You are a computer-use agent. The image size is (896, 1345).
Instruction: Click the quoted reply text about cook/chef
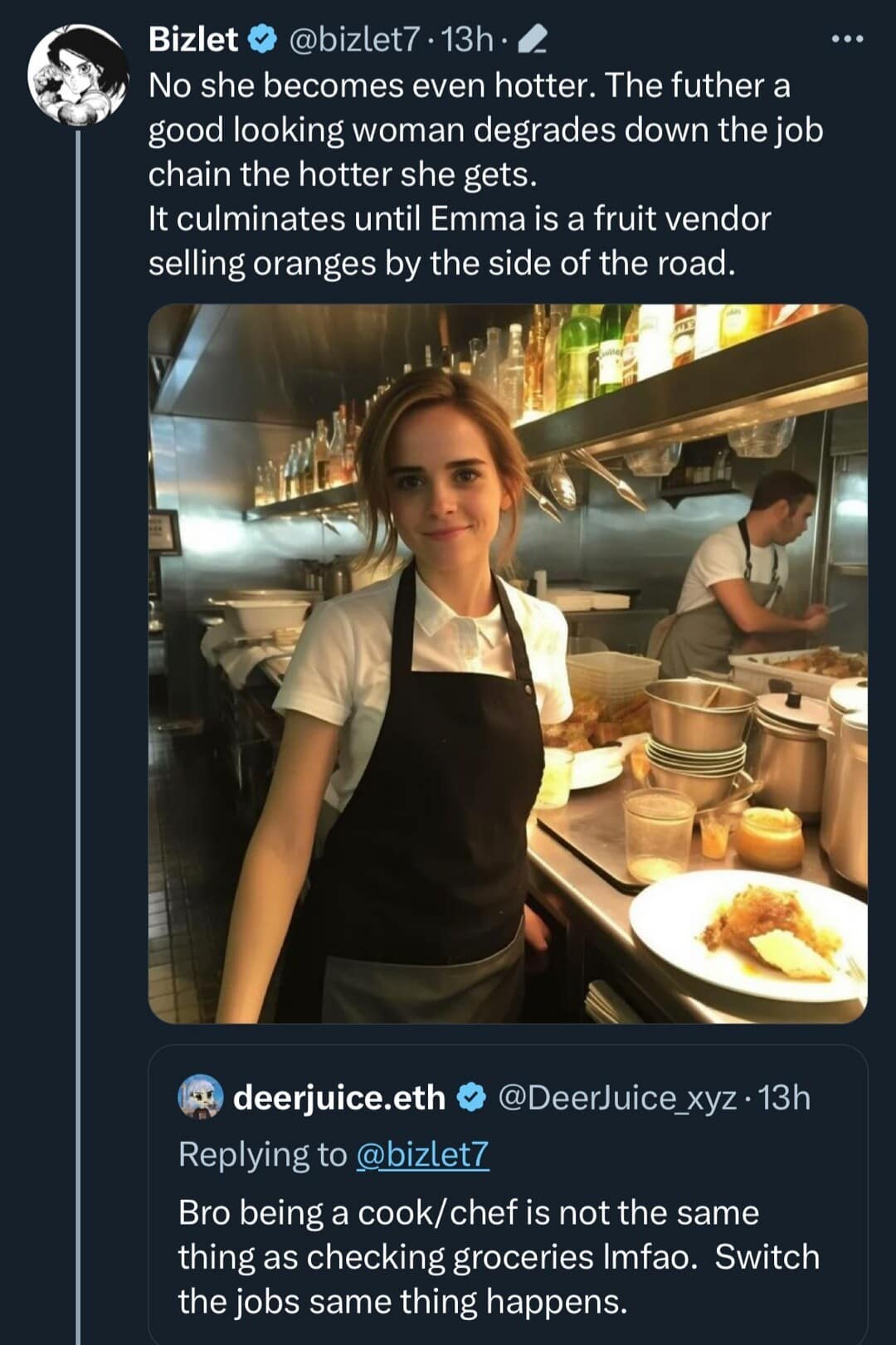coord(469,1213)
